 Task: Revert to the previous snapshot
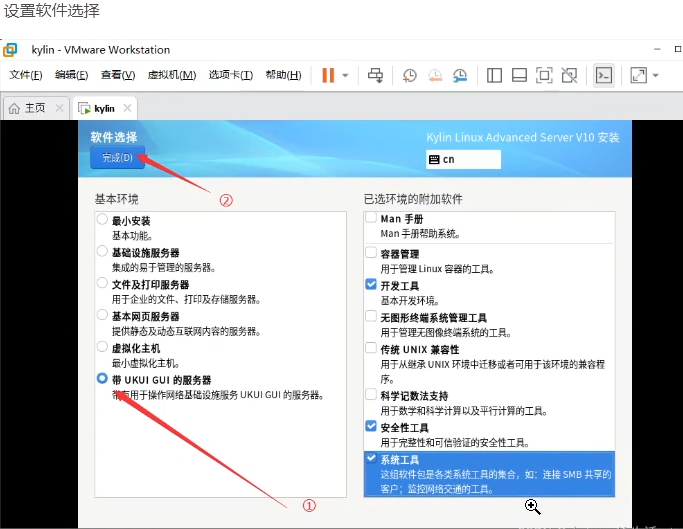coord(435,75)
